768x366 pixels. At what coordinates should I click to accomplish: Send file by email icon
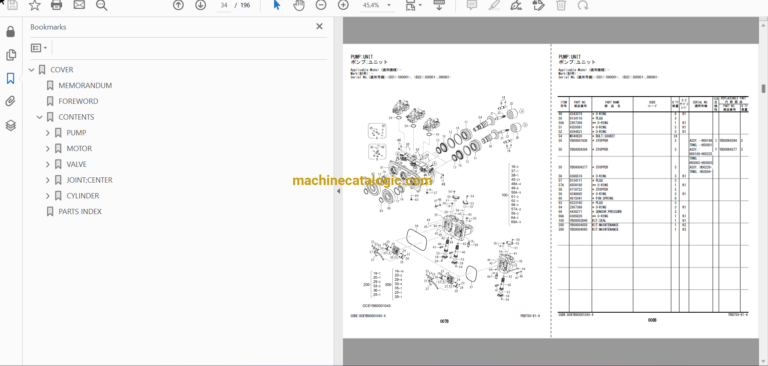pyautogui.click(x=79, y=5)
